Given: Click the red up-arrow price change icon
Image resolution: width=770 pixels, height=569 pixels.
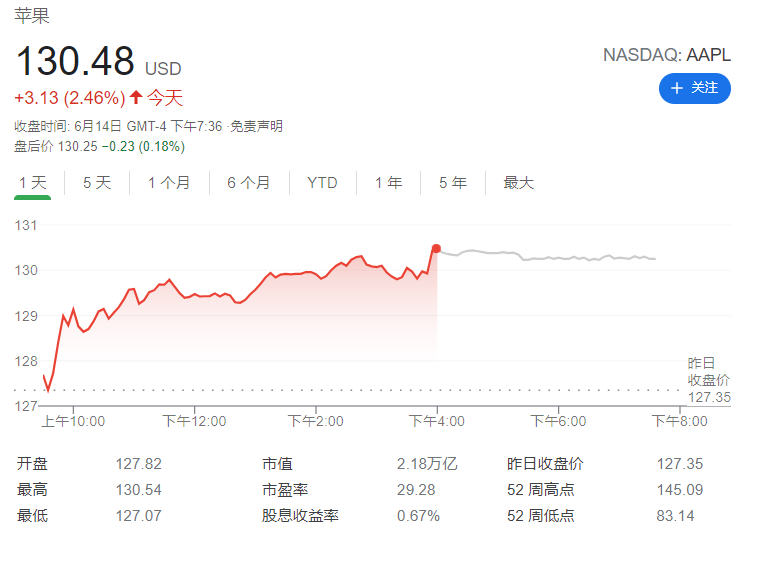Looking at the screenshot, I should point(136,98).
